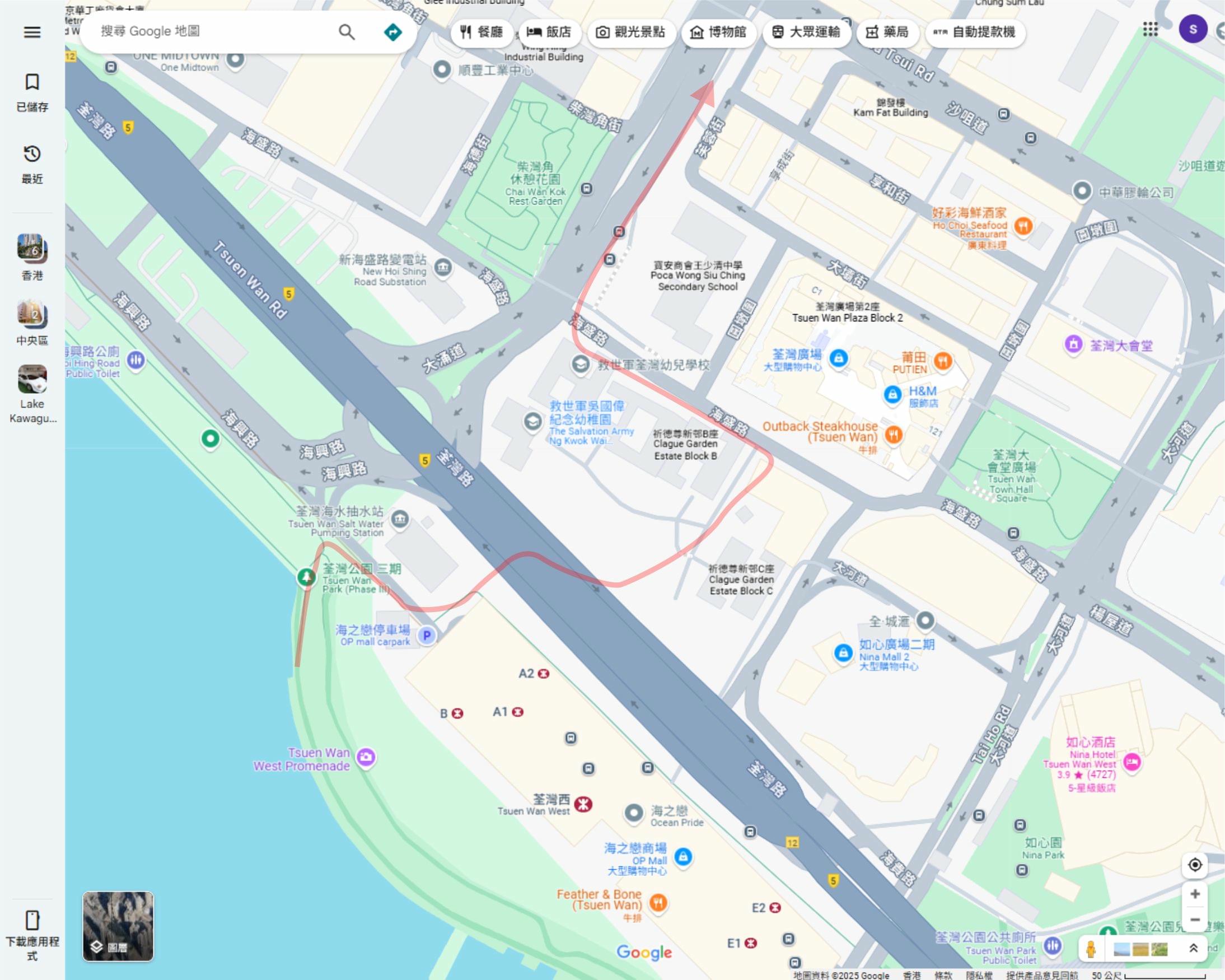Click the OP mall carpark parking marker
1225x980 pixels.
click(x=427, y=636)
